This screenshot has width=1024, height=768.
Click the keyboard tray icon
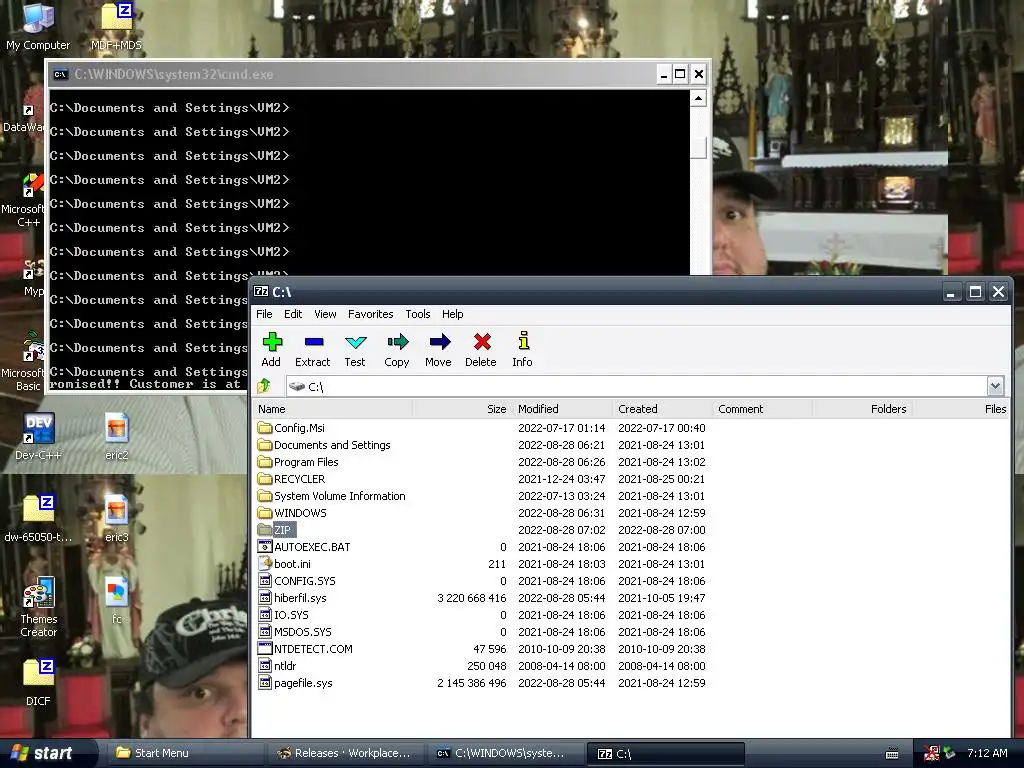pos(891,754)
